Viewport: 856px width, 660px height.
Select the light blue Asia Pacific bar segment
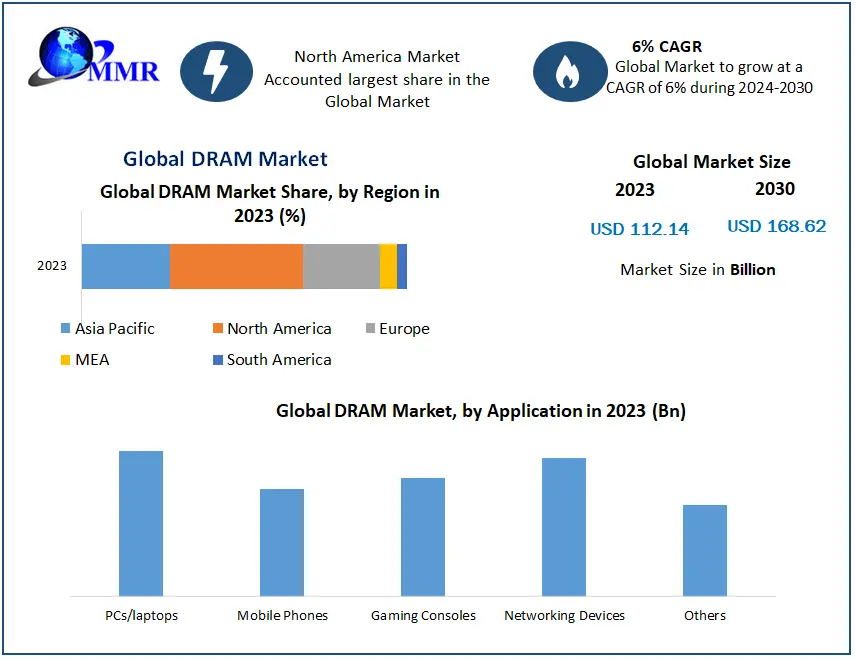(125, 266)
